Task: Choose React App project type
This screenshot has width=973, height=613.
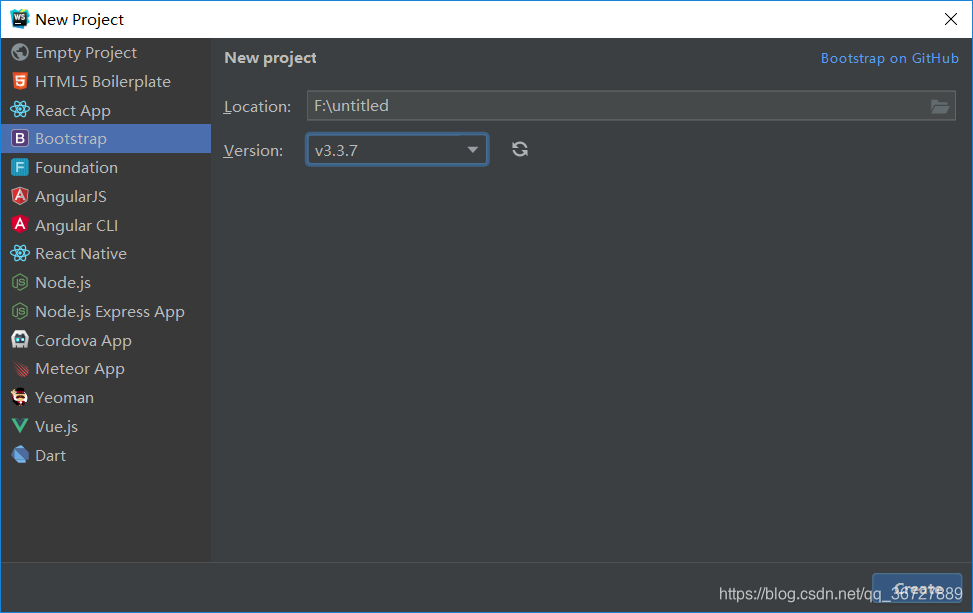Action: [x=106, y=110]
